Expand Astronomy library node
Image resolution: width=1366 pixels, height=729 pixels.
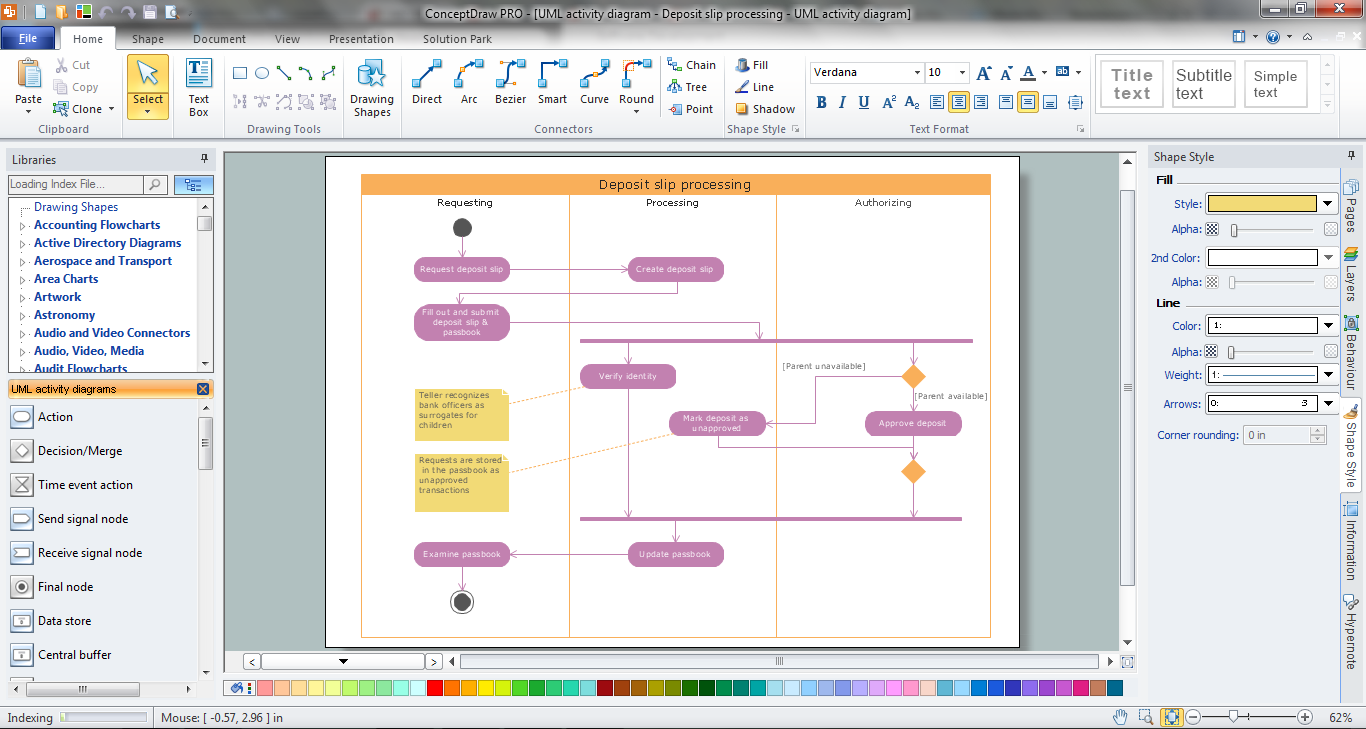(23, 316)
